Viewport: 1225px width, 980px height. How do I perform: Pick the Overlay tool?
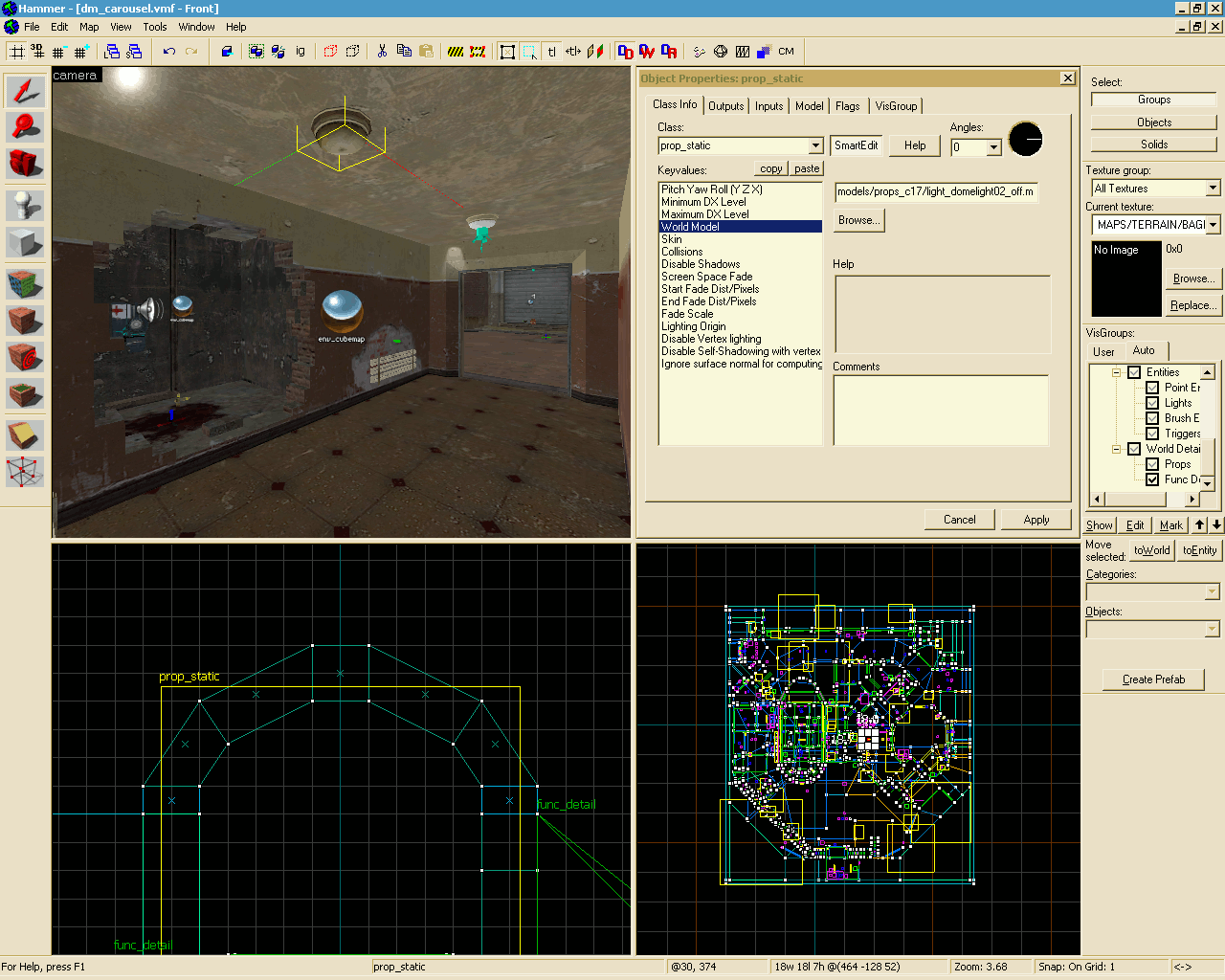[x=26, y=393]
